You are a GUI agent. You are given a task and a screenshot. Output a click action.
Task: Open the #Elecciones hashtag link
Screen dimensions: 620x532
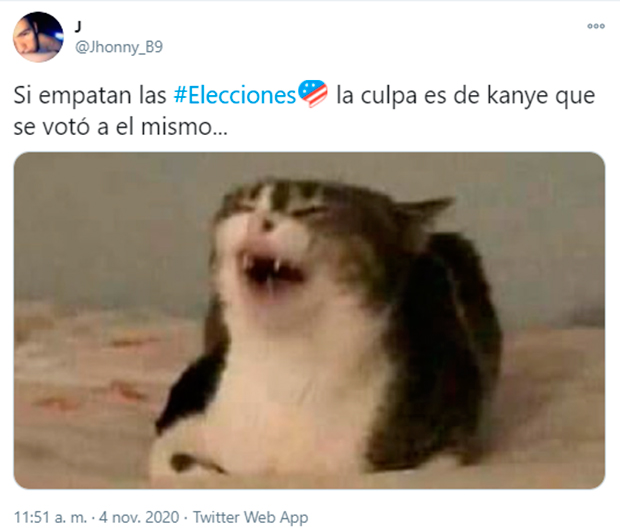pyautogui.click(x=235, y=95)
